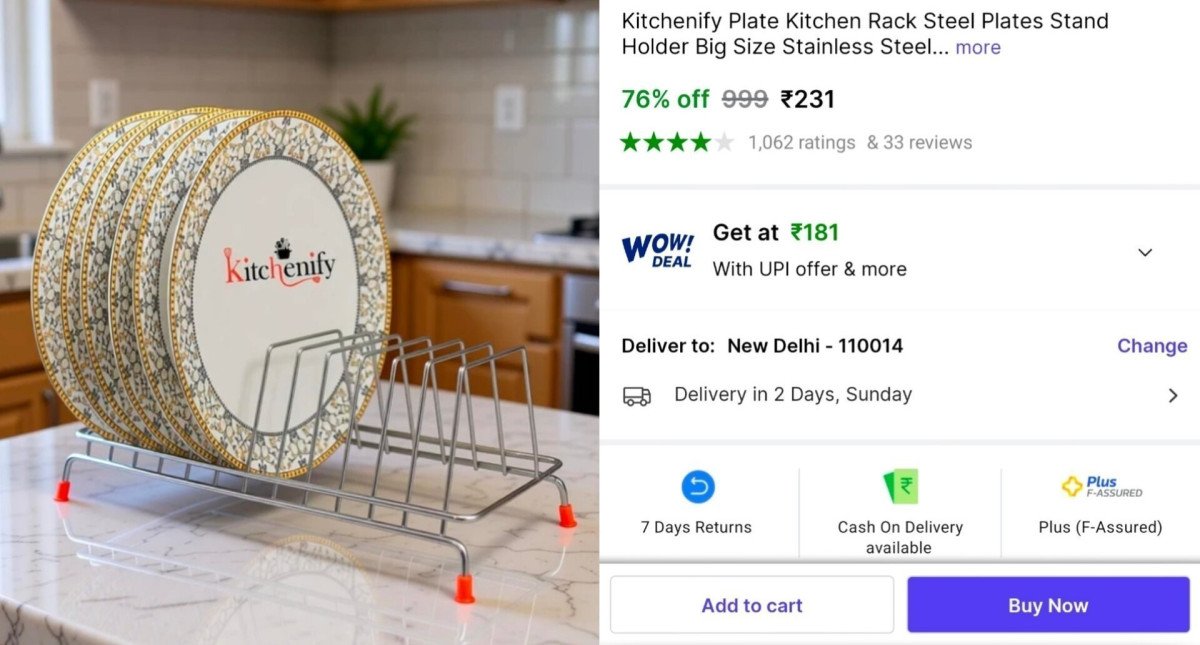Expand the WOW Deal offer chevron
1200x645 pixels.
pyautogui.click(x=1145, y=252)
